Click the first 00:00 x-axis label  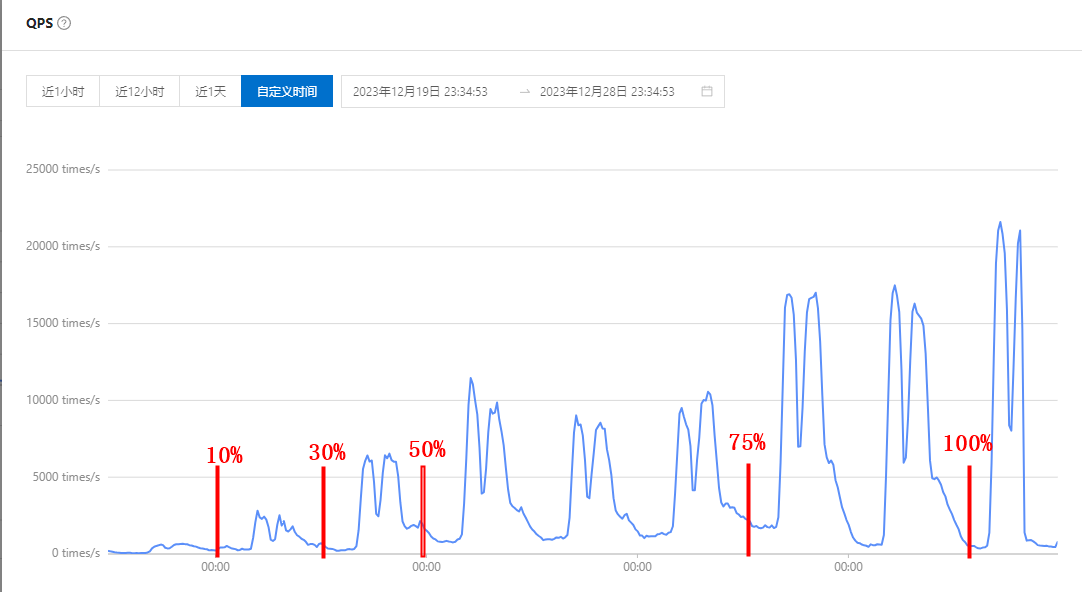(x=216, y=566)
